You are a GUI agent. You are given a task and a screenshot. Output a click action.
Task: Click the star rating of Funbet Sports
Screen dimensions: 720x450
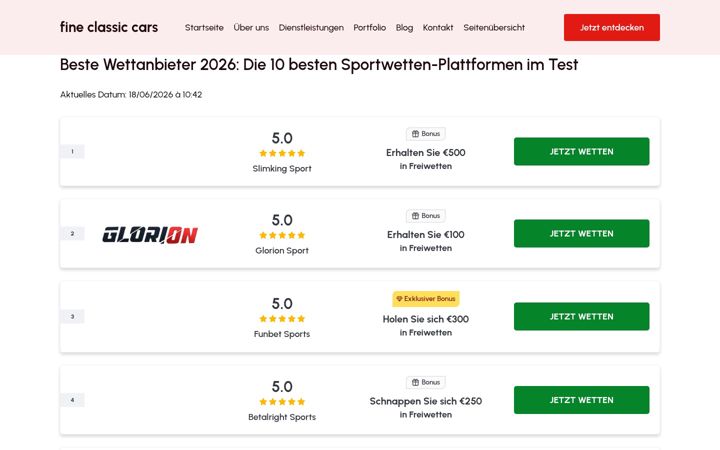click(x=282, y=319)
